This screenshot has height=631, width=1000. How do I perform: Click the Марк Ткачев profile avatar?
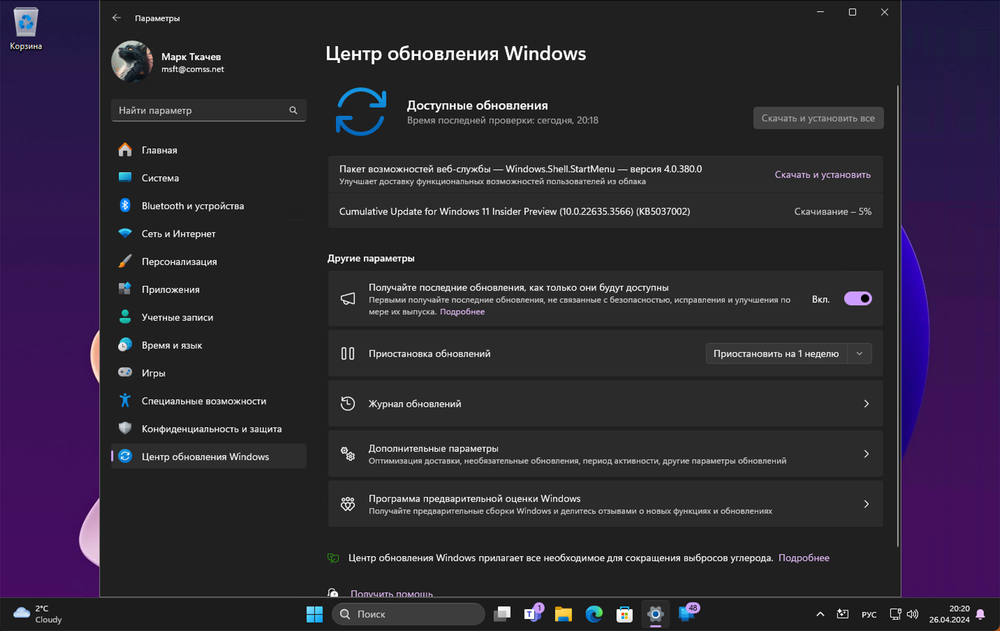132,62
